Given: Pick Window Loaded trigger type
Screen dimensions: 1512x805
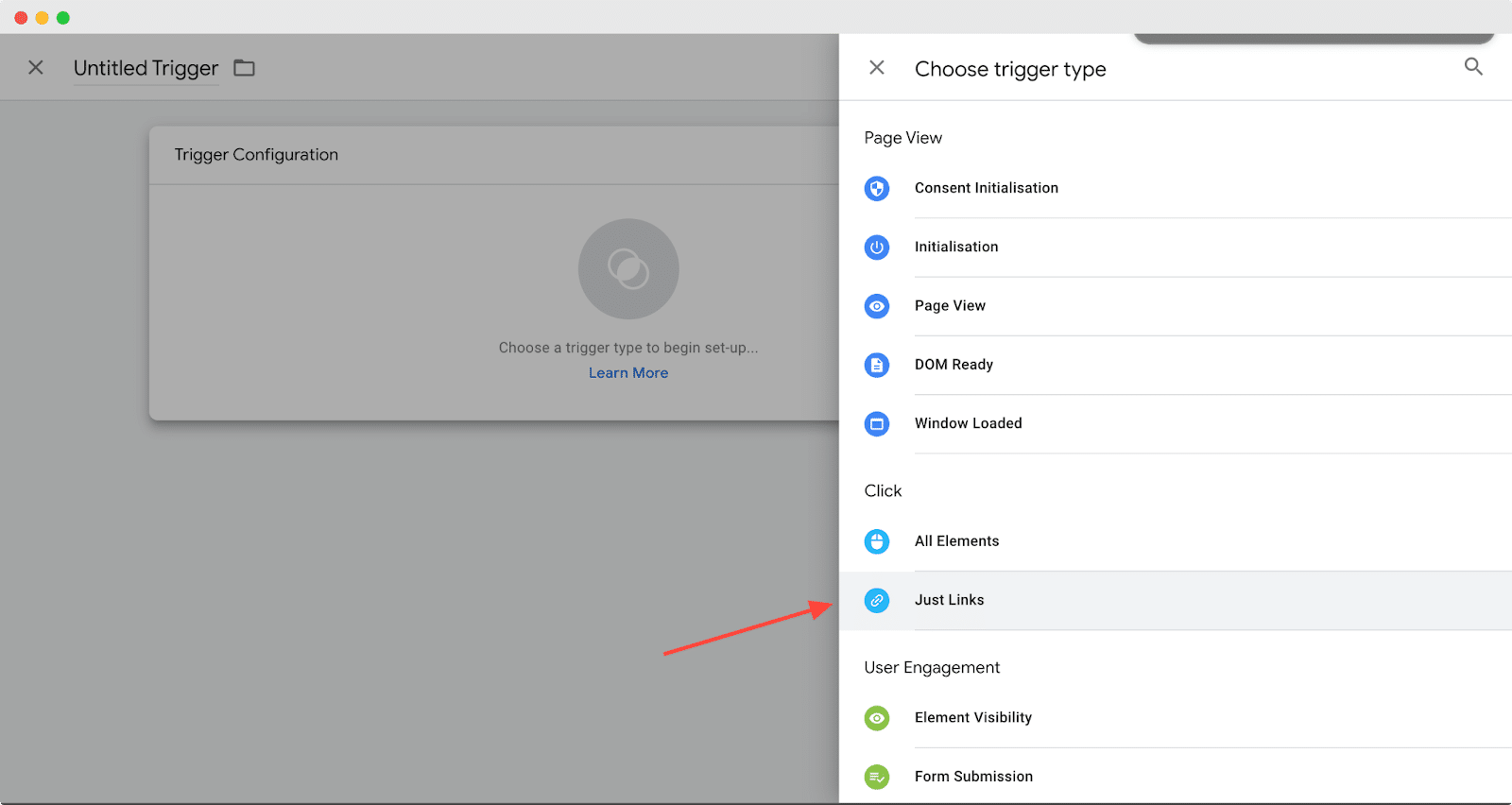Looking at the screenshot, I should tap(1176, 423).
